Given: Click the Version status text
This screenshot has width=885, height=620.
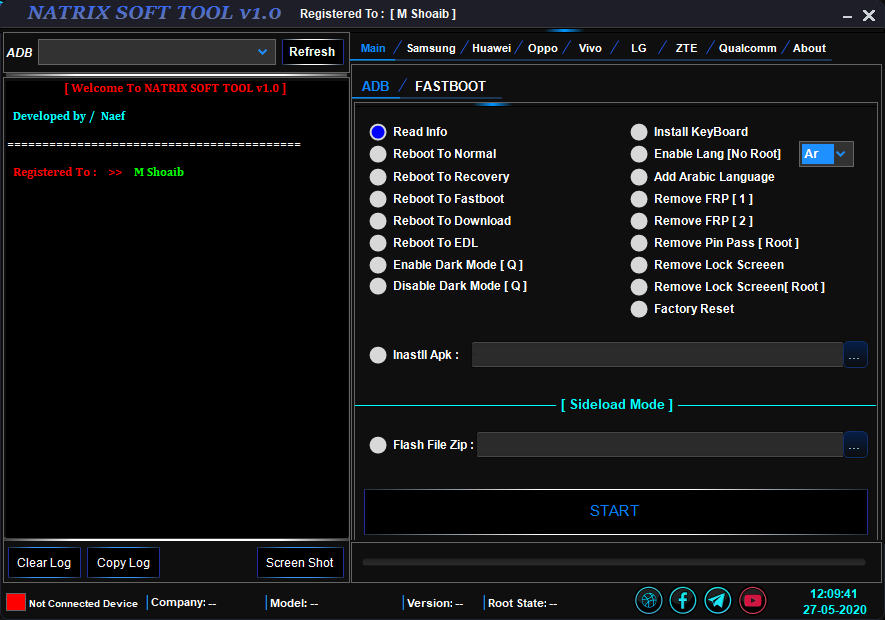Looking at the screenshot, I should click(435, 603).
